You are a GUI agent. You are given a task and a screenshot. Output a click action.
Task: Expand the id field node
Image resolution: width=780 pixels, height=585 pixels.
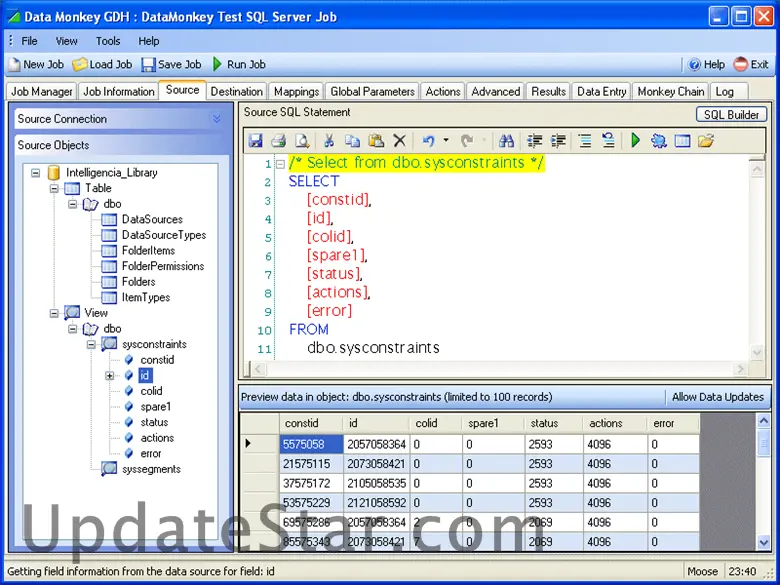(109, 376)
